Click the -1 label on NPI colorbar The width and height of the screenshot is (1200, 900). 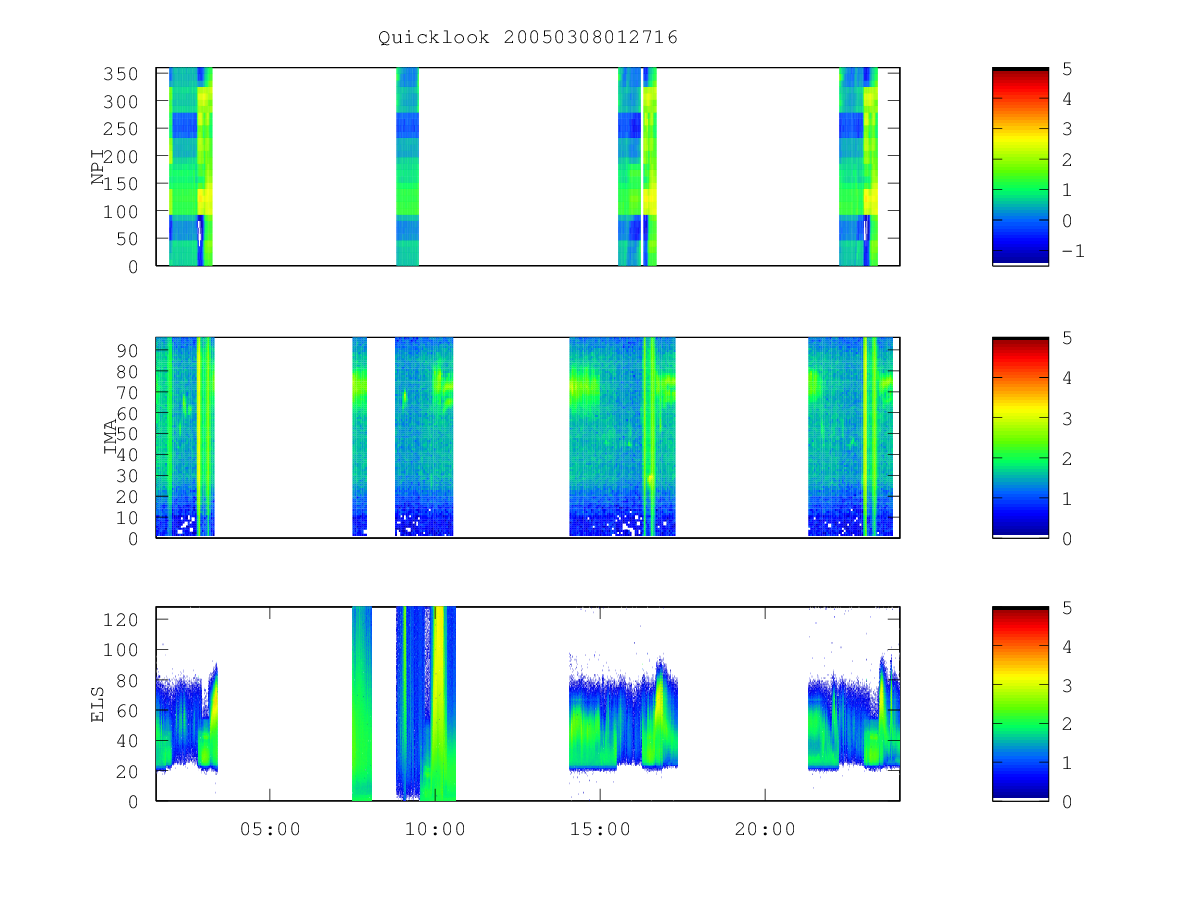[x=1071, y=252]
